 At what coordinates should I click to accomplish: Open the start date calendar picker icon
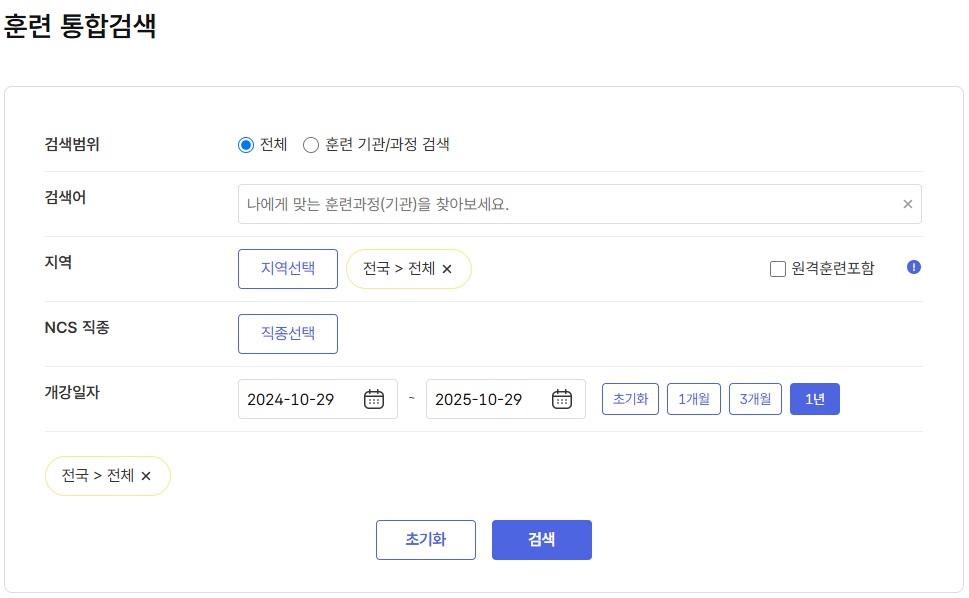(x=373, y=398)
